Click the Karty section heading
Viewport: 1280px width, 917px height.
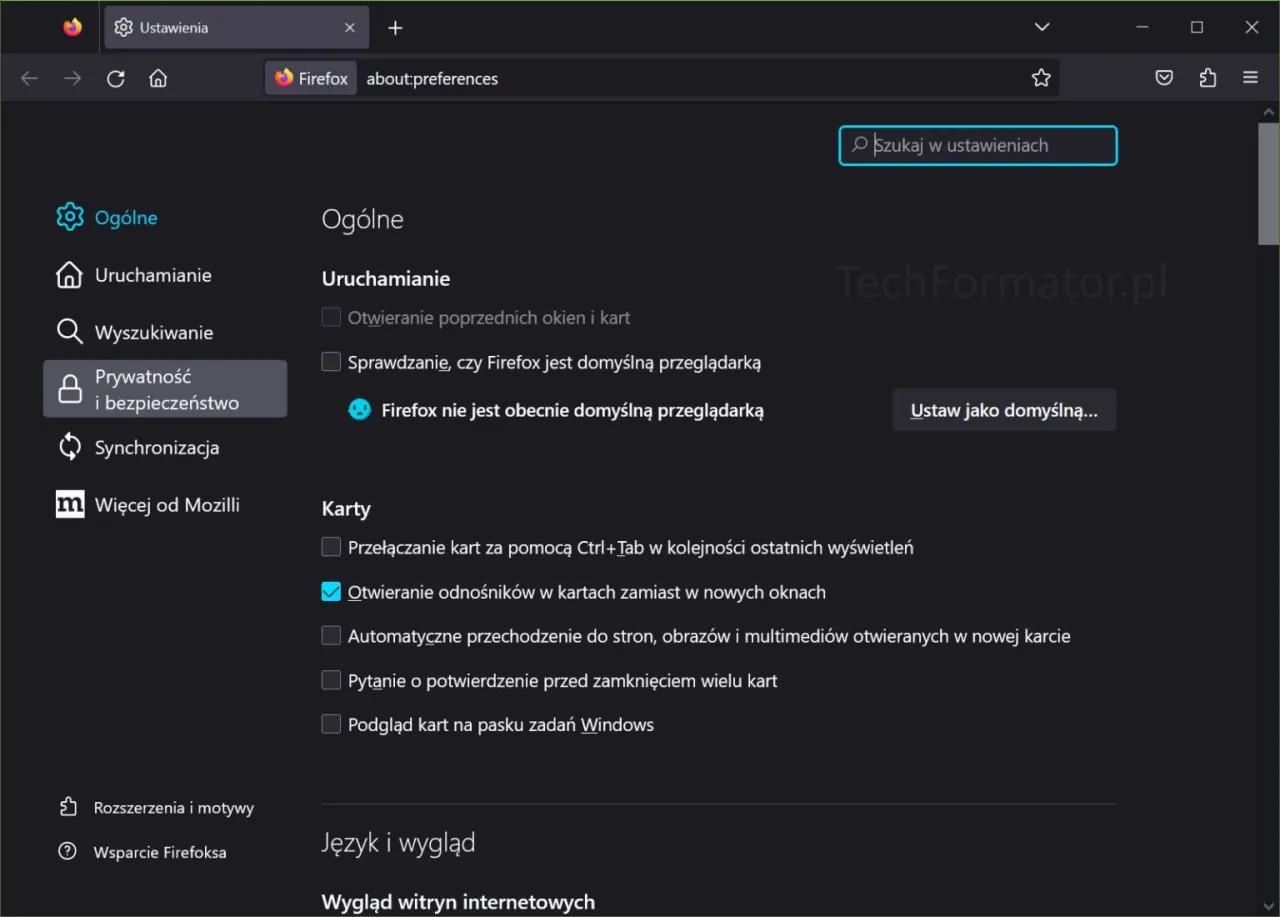(346, 509)
